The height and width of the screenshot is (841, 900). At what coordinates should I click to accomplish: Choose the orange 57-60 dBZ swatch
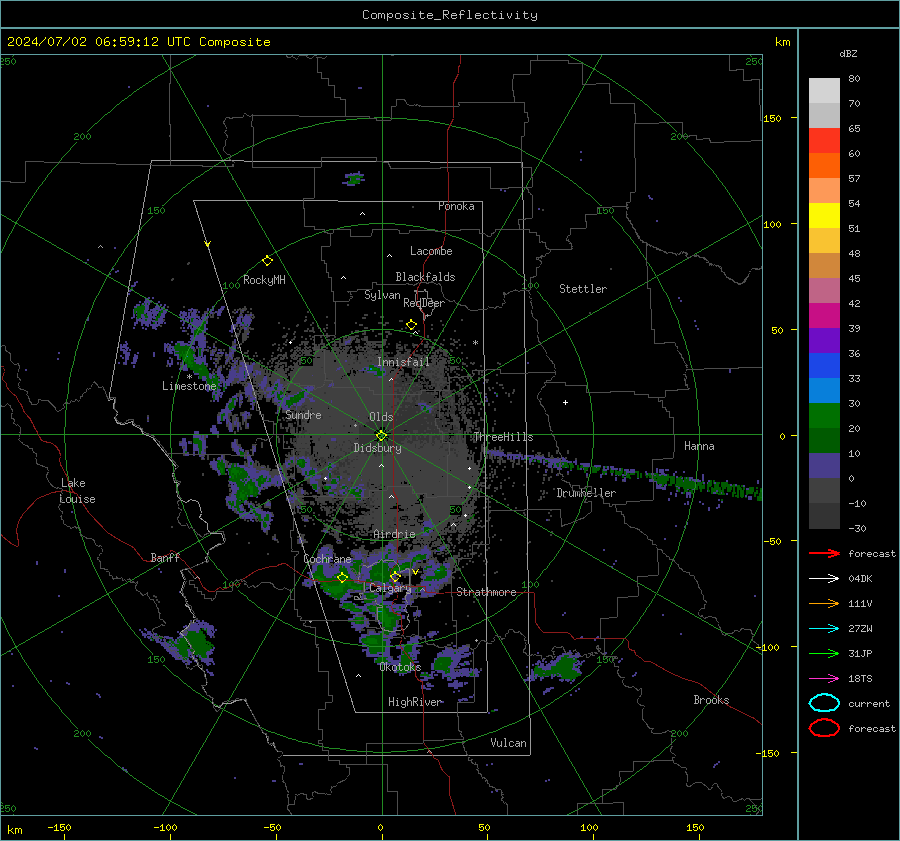(824, 166)
